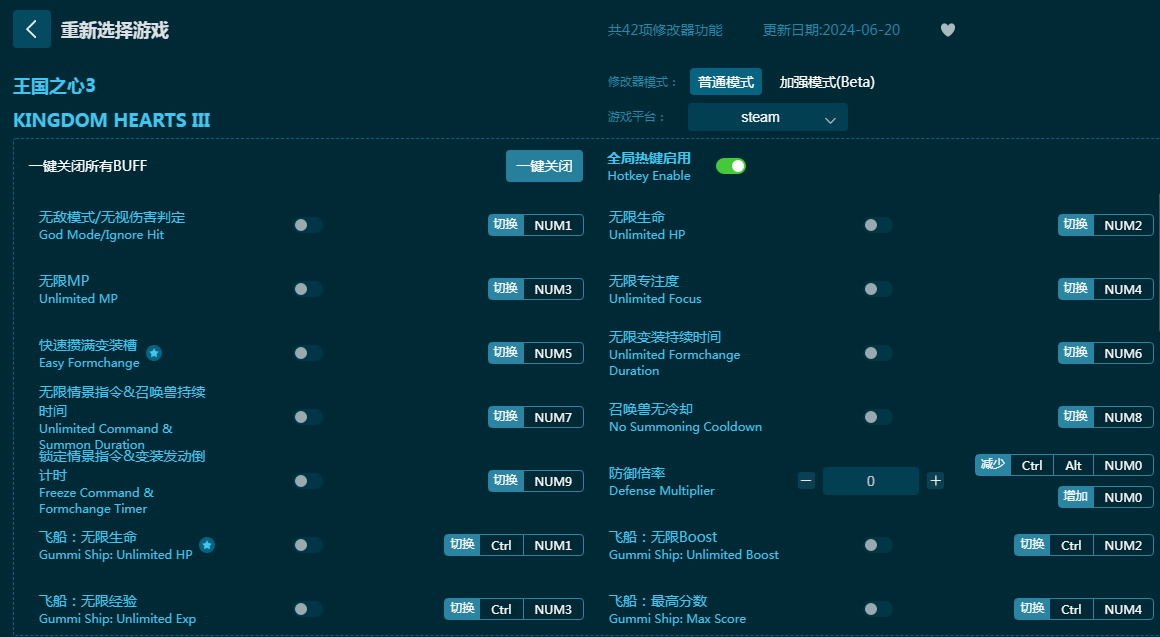
Task: Click 切换 hotkey button for NUM1 God Mode
Action: (x=506, y=225)
